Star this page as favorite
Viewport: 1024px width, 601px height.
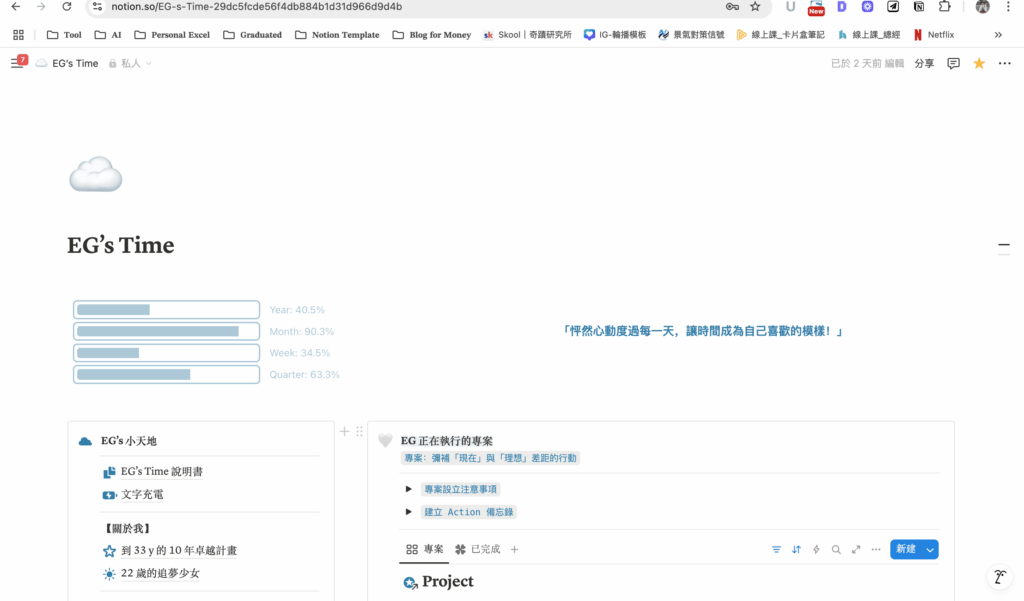(x=979, y=63)
